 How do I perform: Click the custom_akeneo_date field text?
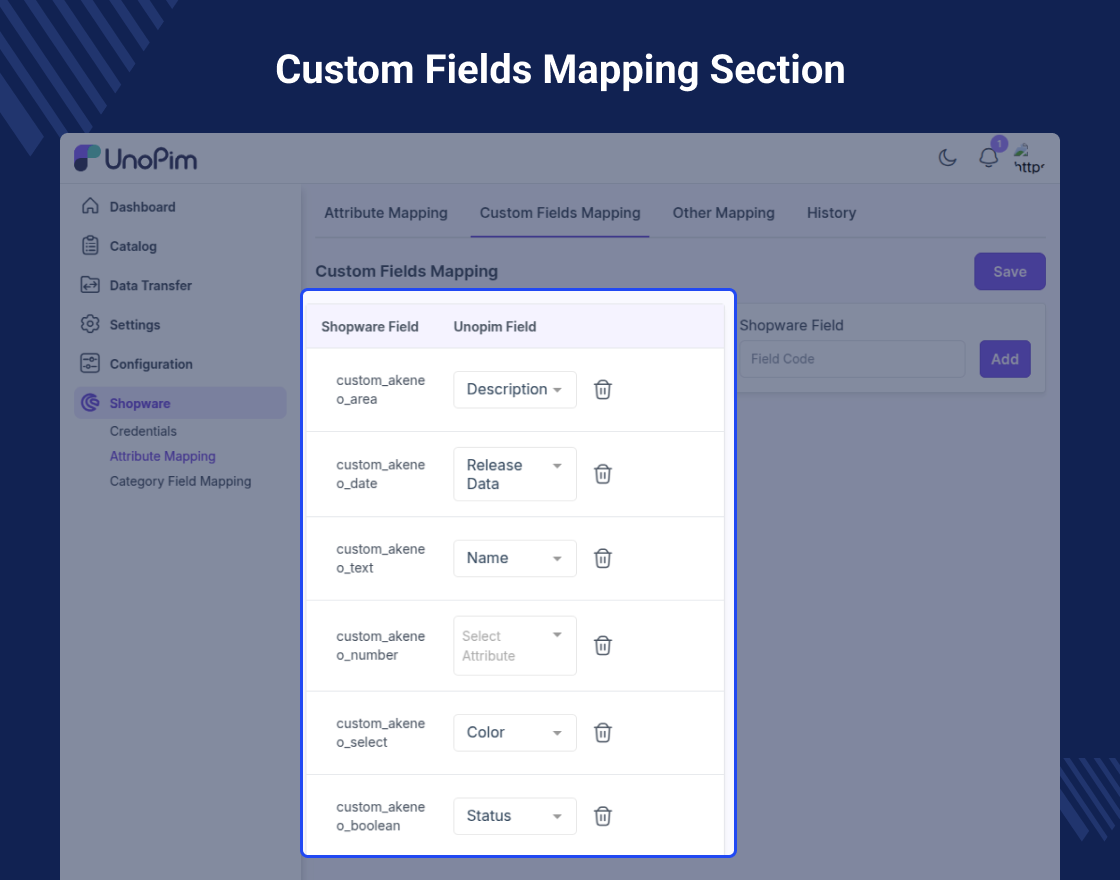380,474
